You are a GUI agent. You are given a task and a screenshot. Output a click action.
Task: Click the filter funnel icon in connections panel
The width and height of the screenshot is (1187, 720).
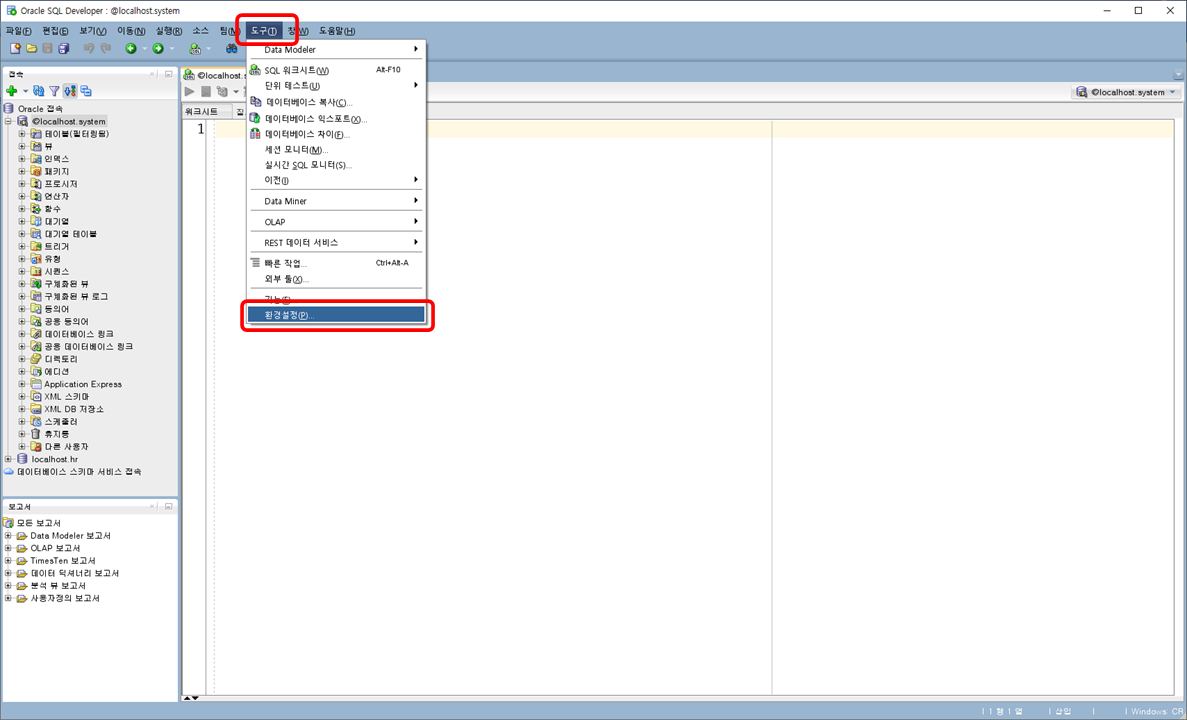pyautogui.click(x=55, y=91)
